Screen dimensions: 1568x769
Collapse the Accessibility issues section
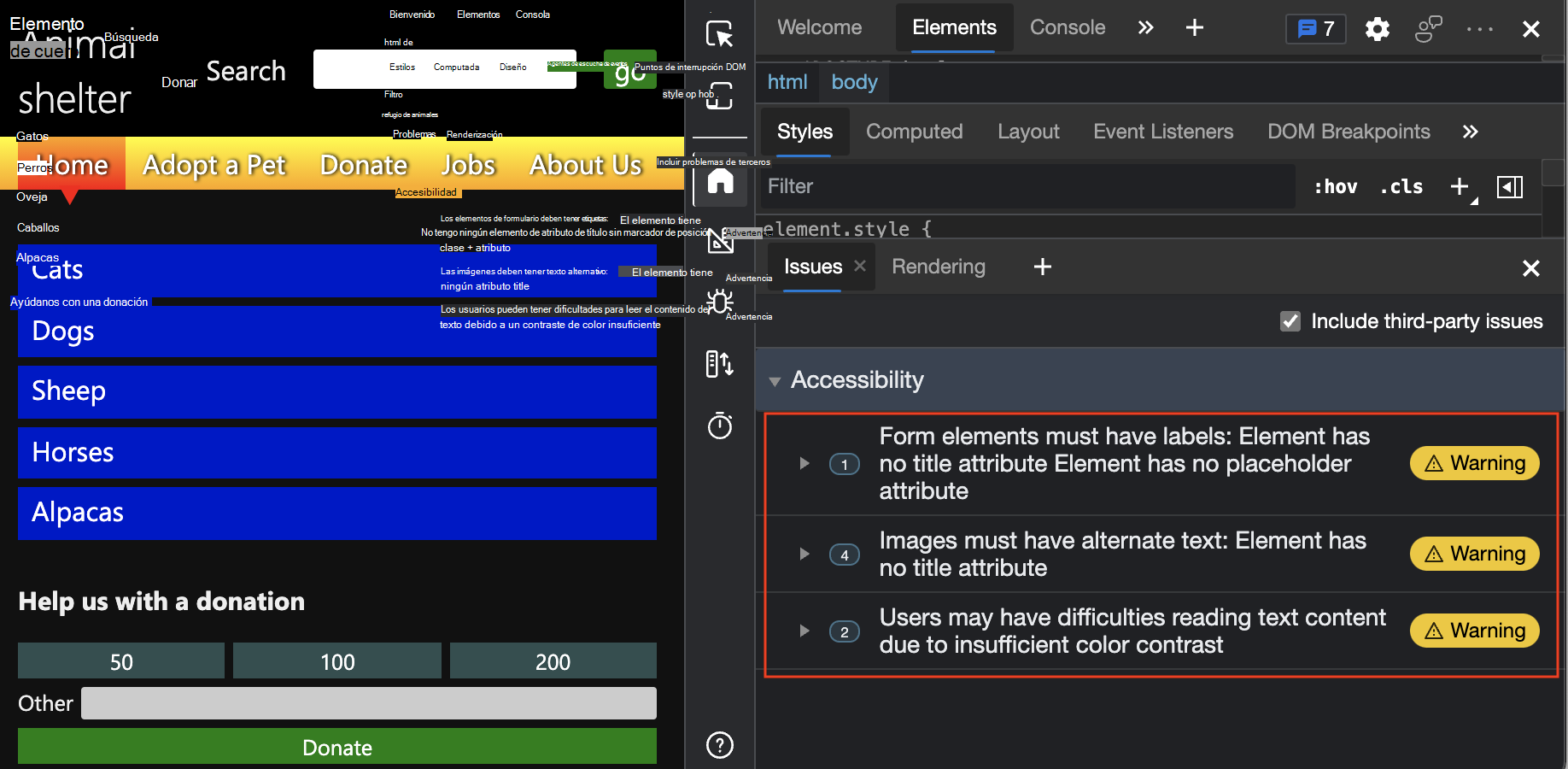click(775, 381)
